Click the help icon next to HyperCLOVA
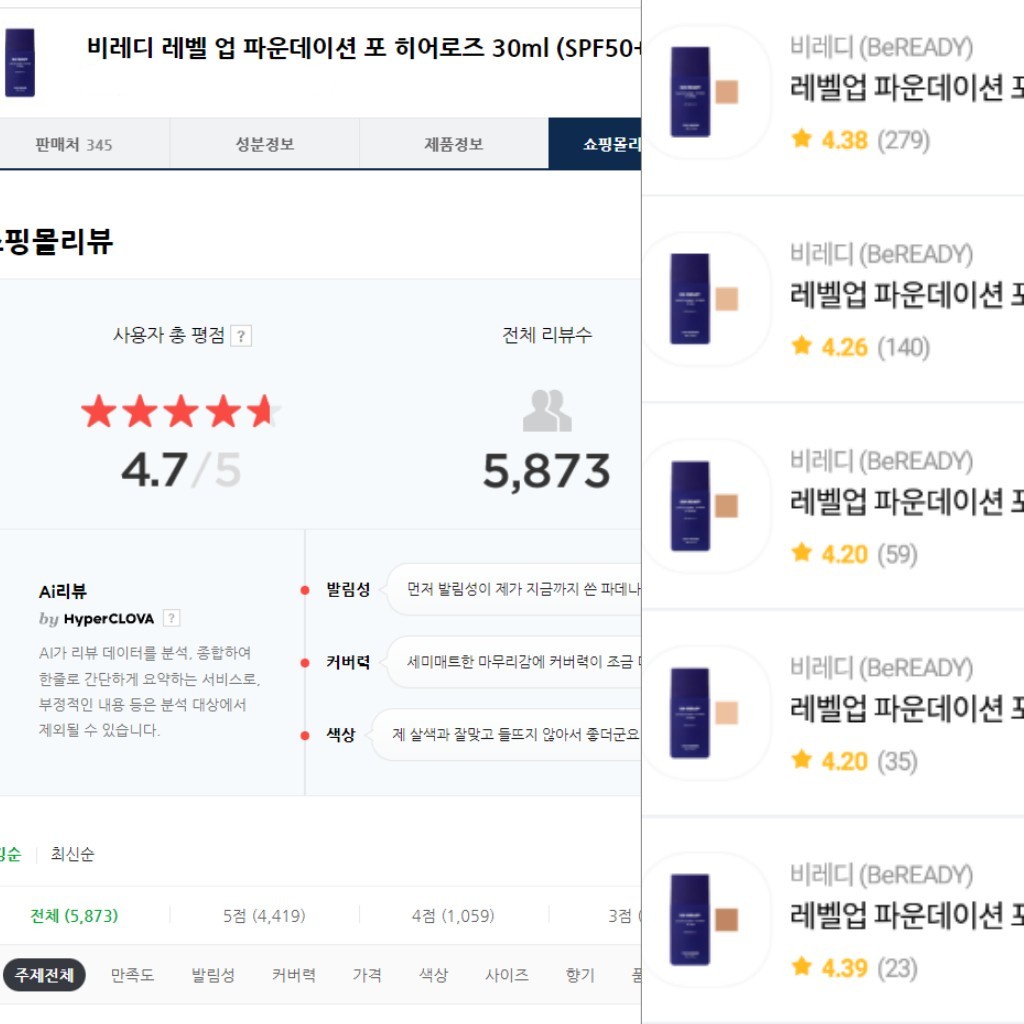 click(172, 618)
